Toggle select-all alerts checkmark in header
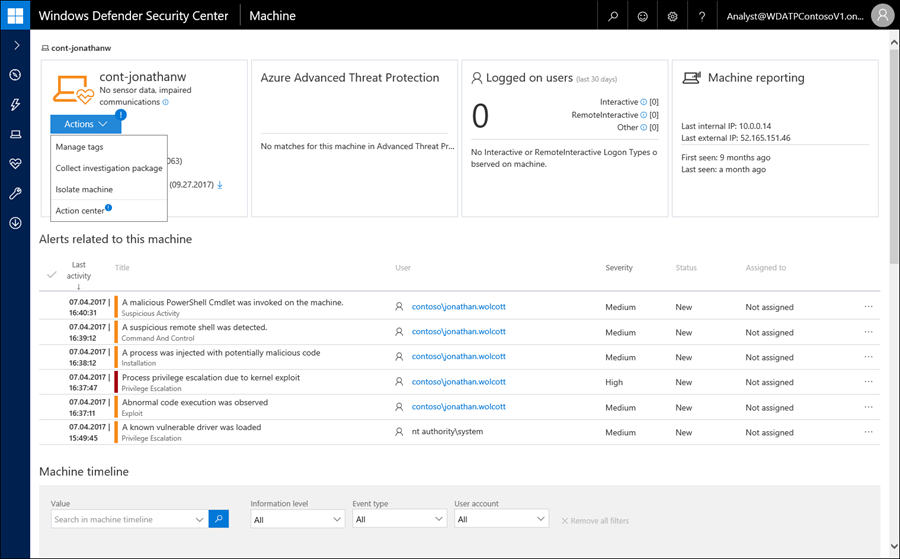 52,275
